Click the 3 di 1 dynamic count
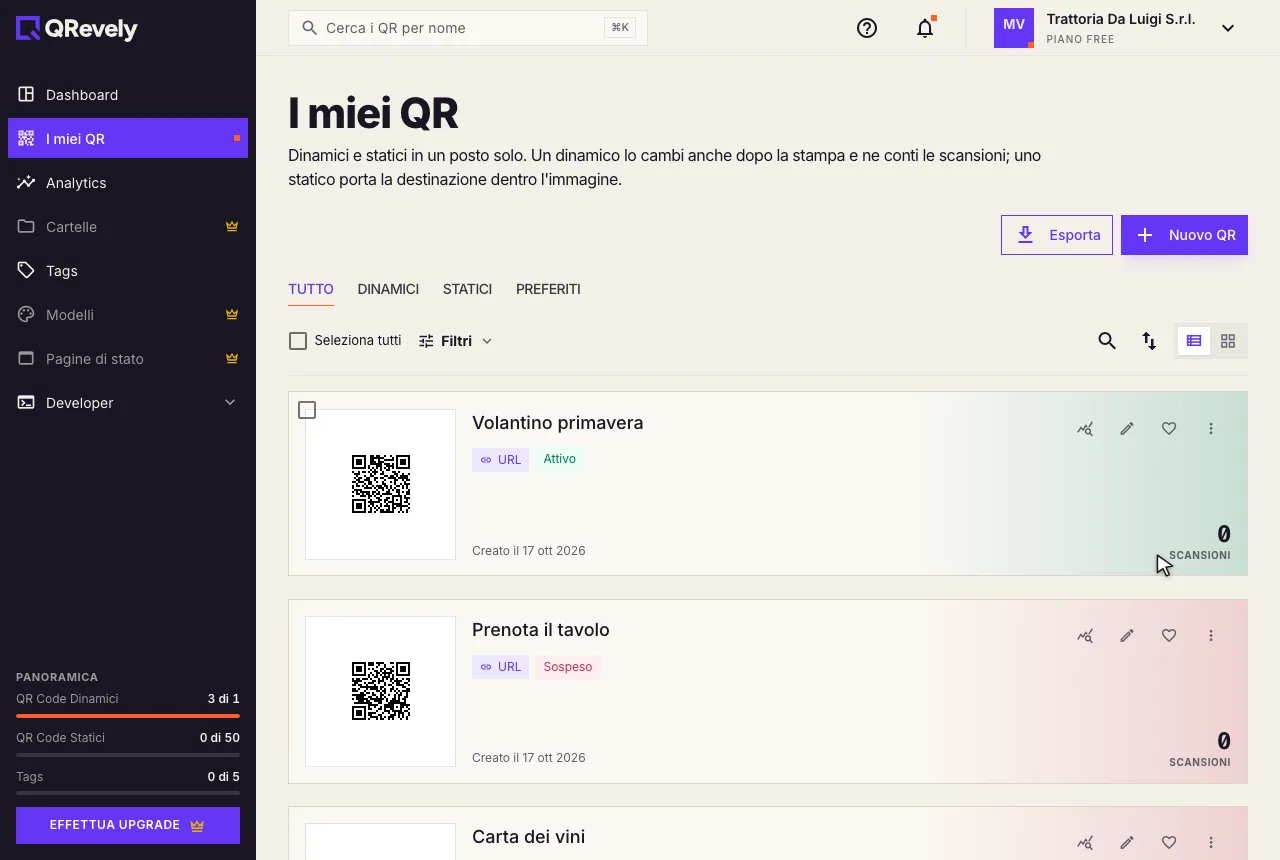Screen dimensions: 1280x860 pos(224,699)
